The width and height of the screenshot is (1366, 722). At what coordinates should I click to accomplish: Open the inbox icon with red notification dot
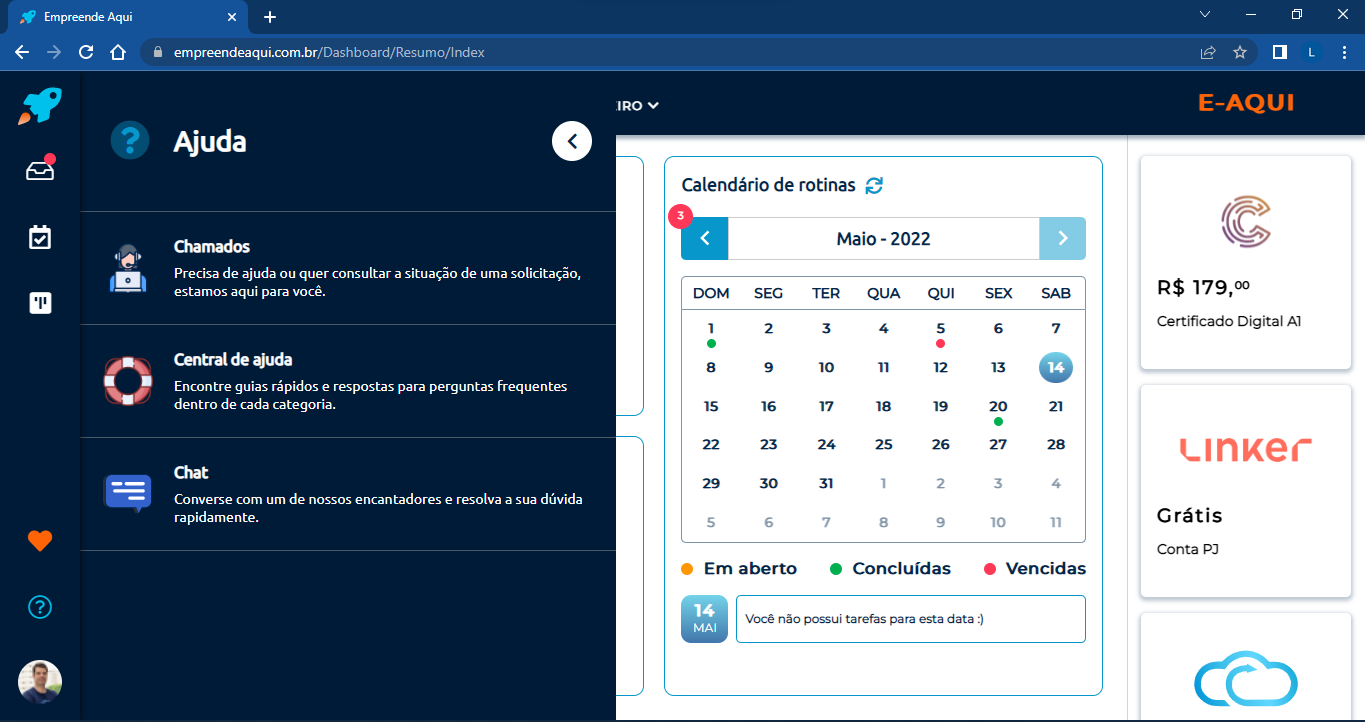coord(40,170)
